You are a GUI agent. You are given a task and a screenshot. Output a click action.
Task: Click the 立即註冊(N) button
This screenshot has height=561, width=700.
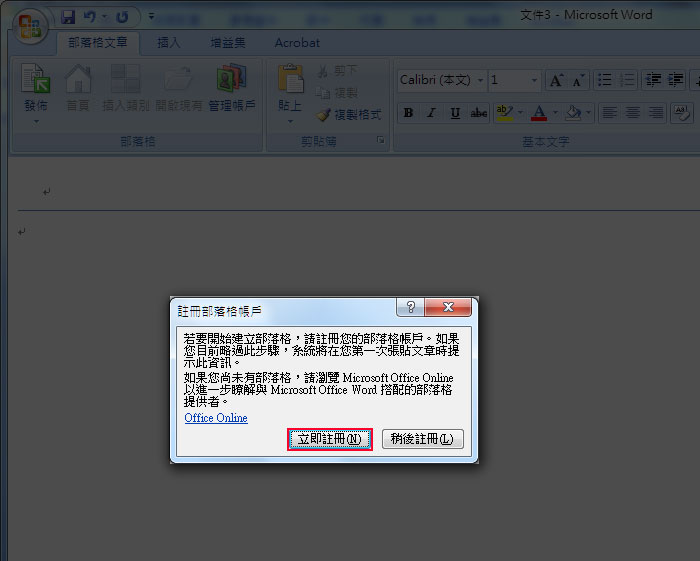tap(329, 439)
